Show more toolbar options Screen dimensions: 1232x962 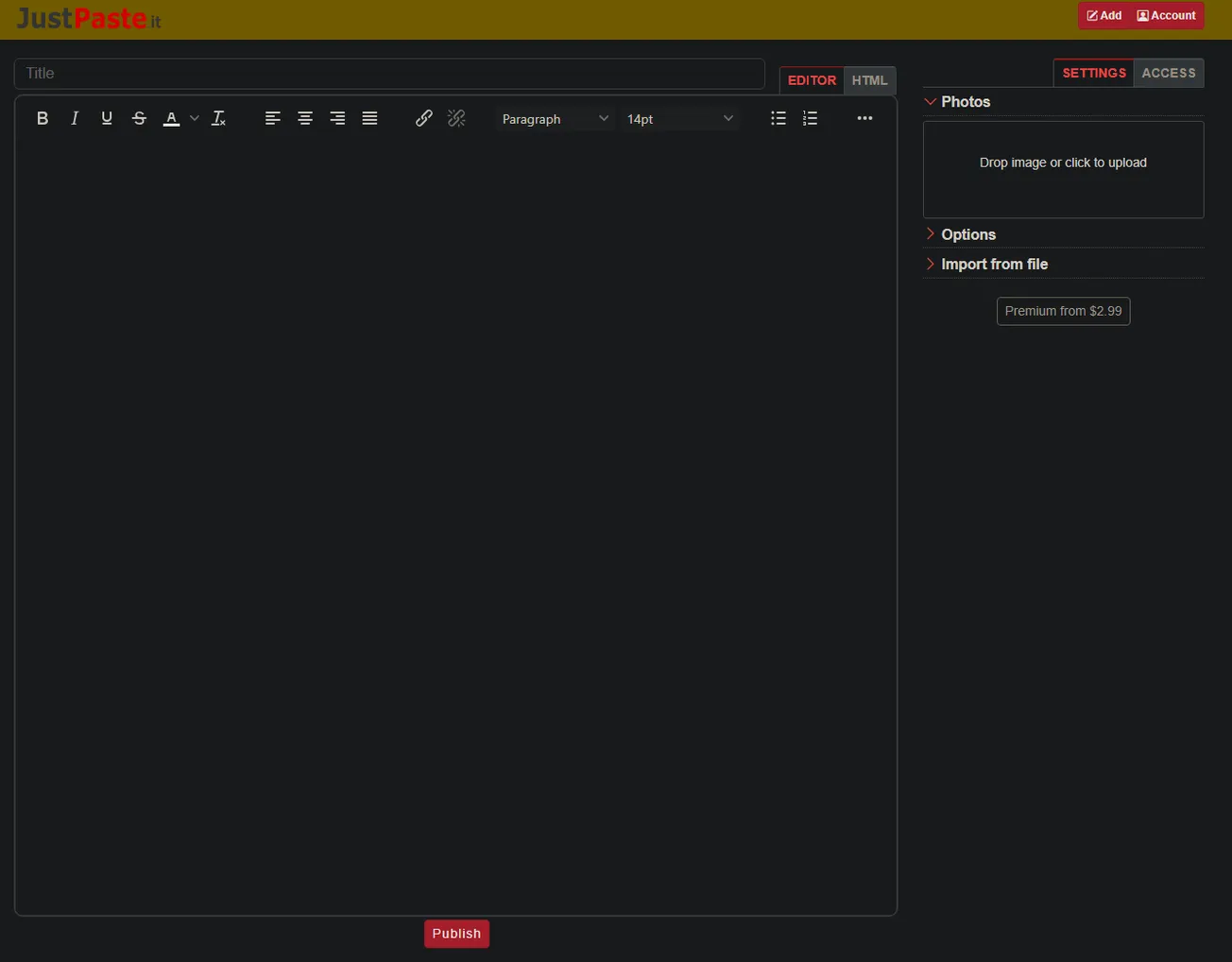coord(864,118)
